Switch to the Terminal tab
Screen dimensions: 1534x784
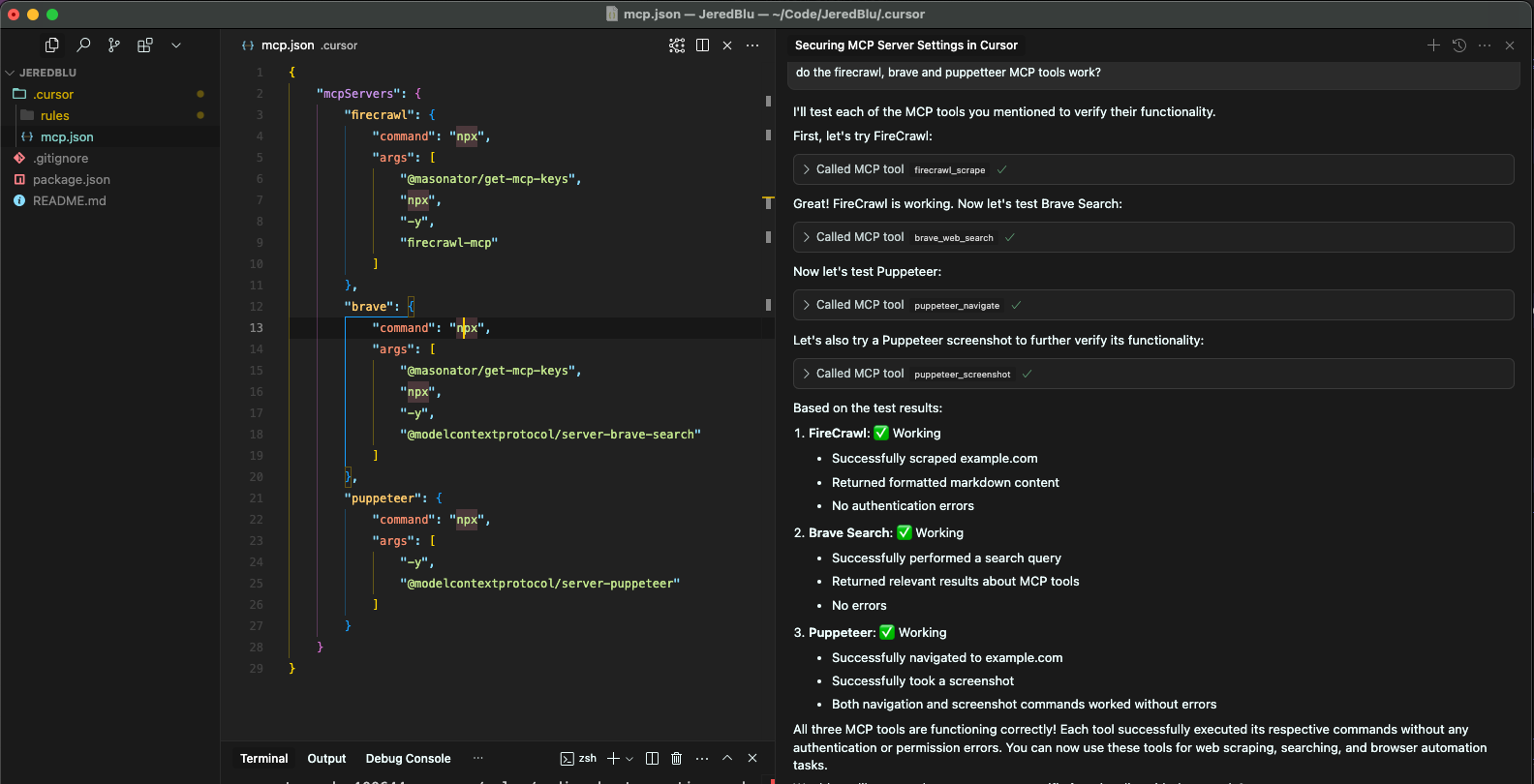264,759
